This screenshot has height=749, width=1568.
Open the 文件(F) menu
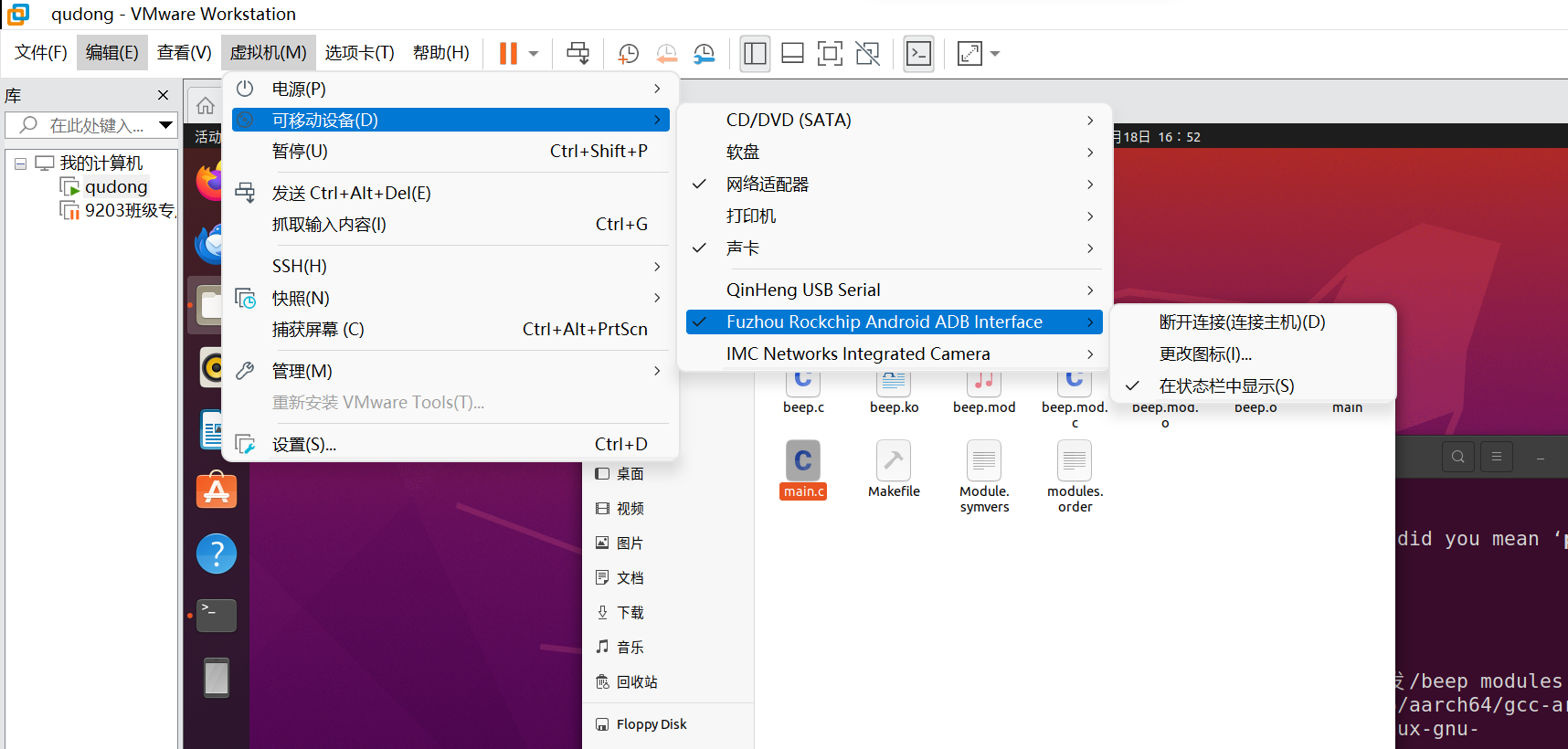41,53
